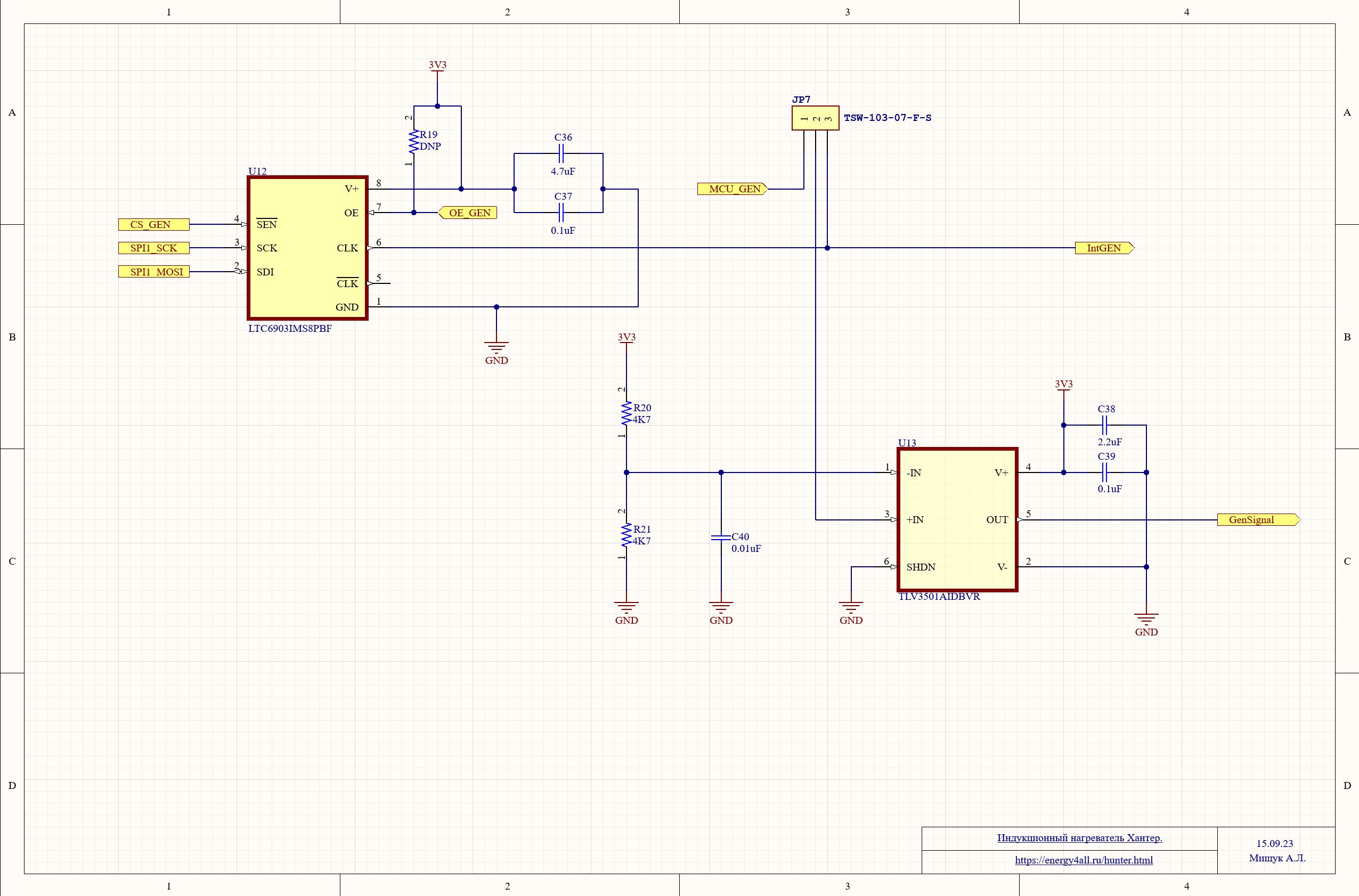This screenshot has height=896, width=1359.
Task: Select the JP7 header connector symbol
Action: click(x=815, y=118)
